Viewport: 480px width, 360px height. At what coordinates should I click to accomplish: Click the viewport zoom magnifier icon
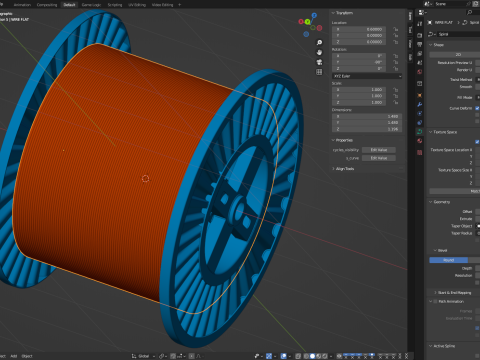coord(319,42)
